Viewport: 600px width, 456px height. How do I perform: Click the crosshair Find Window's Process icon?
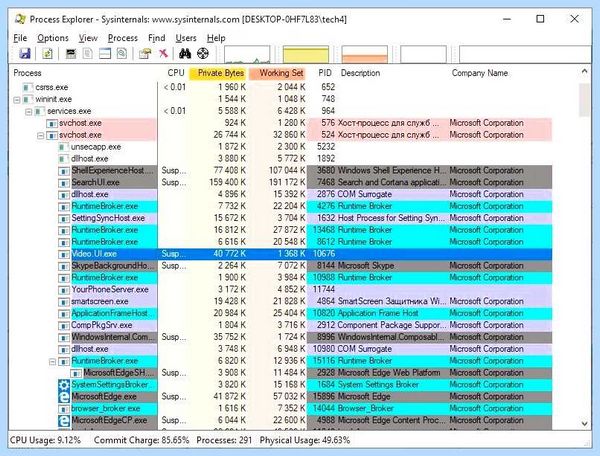tap(203, 54)
